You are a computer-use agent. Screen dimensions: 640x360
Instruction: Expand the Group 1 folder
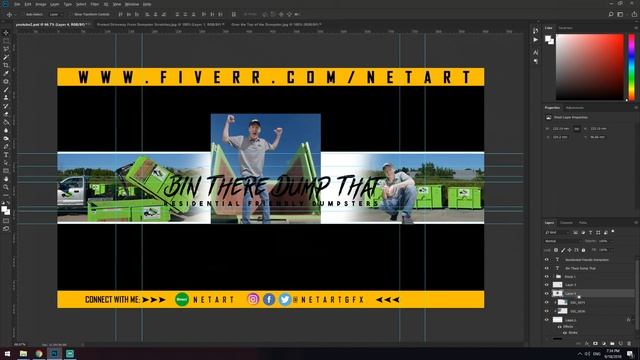coord(554,277)
